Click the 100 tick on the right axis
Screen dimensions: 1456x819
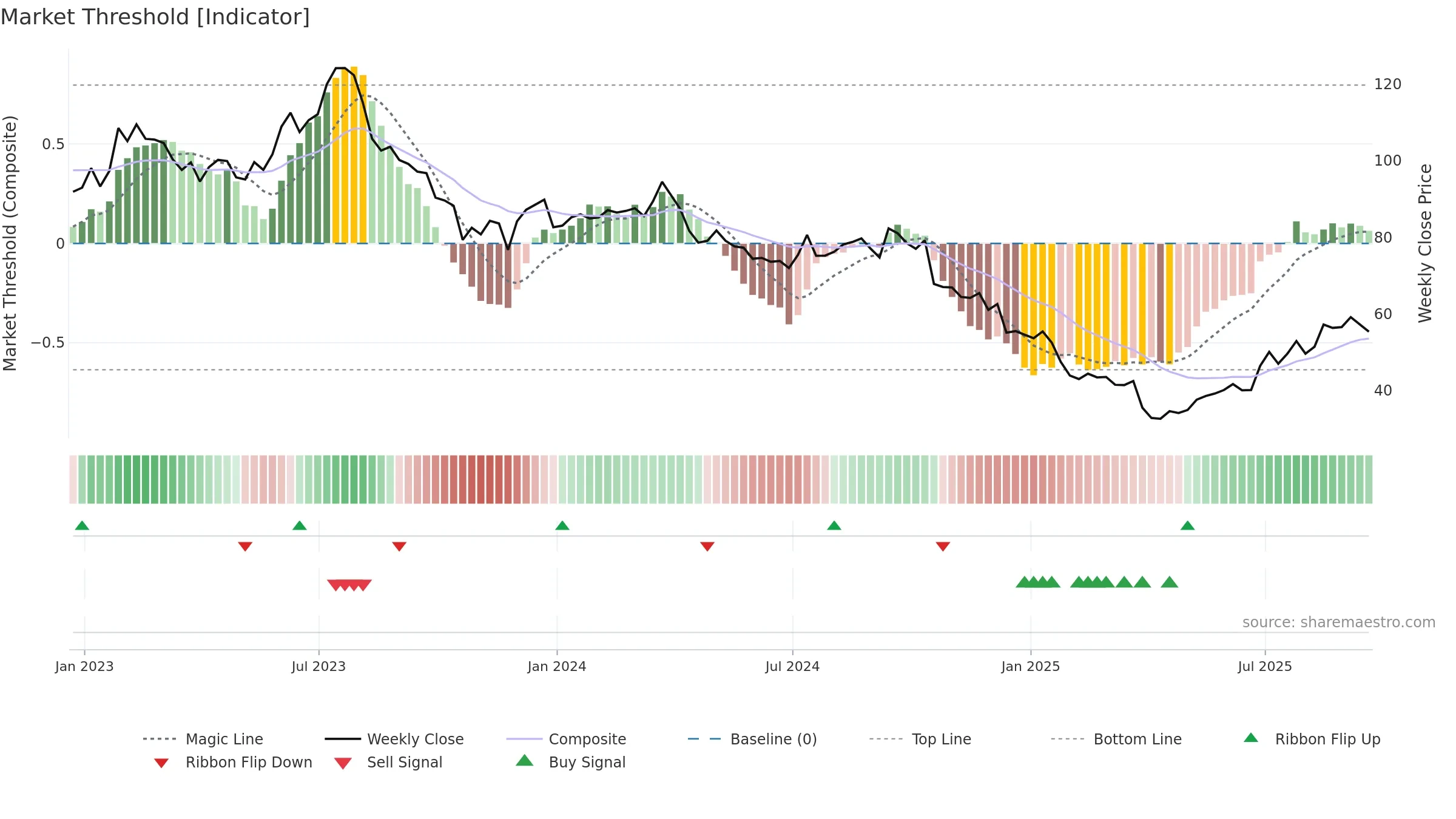(1388, 161)
